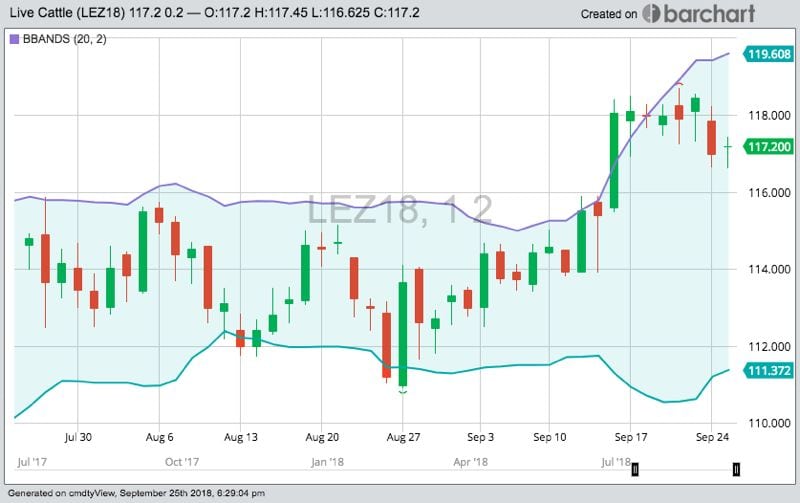Click Jan '18 on the range navigator

click(327, 462)
